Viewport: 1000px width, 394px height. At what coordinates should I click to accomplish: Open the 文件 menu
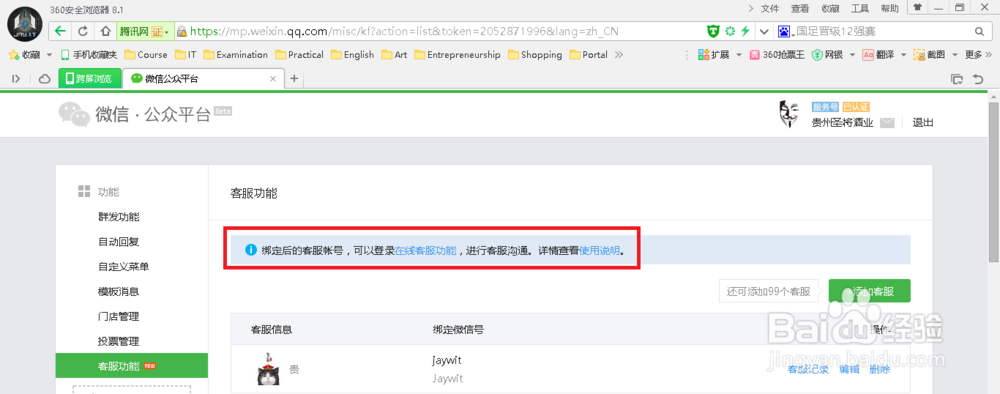[x=770, y=8]
